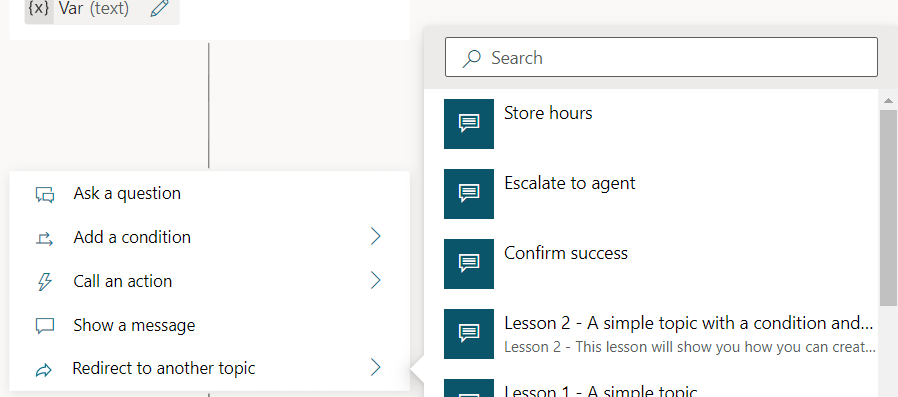This screenshot has width=898, height=397.
Task: Expand the Redirect to another topic chevron
Action: (376, 367)
